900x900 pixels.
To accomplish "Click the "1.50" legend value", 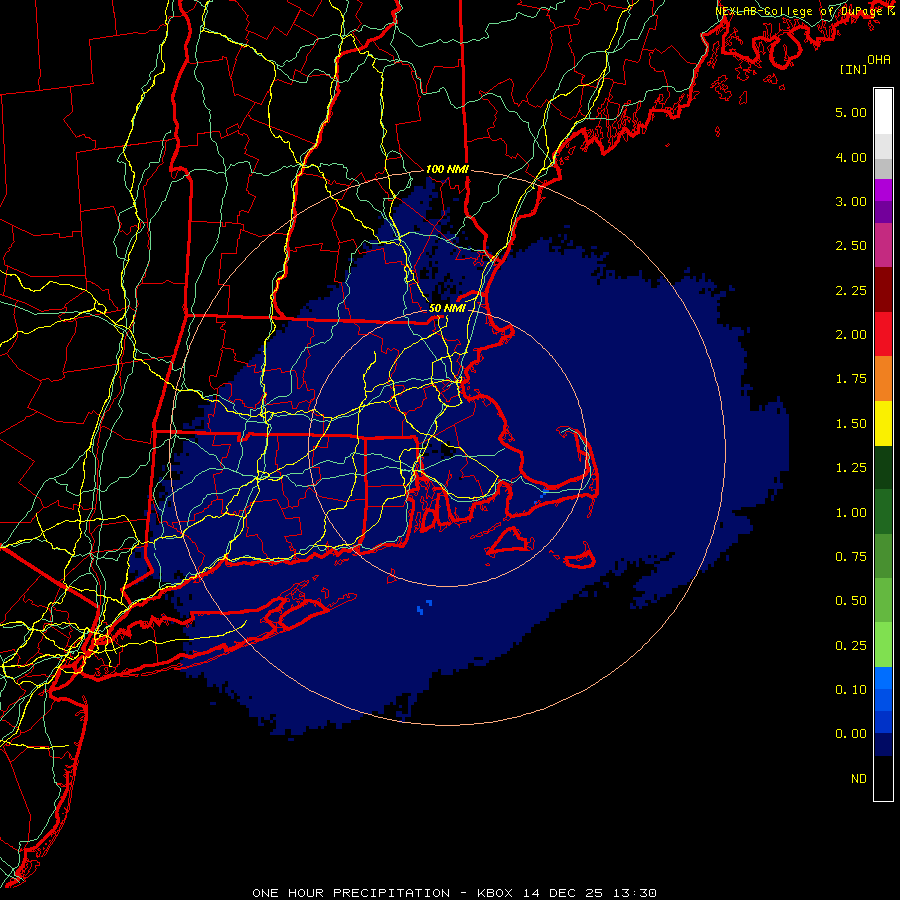I will coord(851,424).
